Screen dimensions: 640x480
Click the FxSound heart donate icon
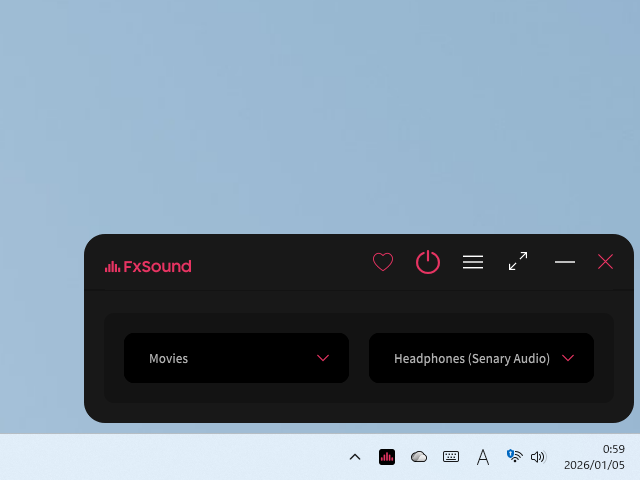(x=383, y=262)
